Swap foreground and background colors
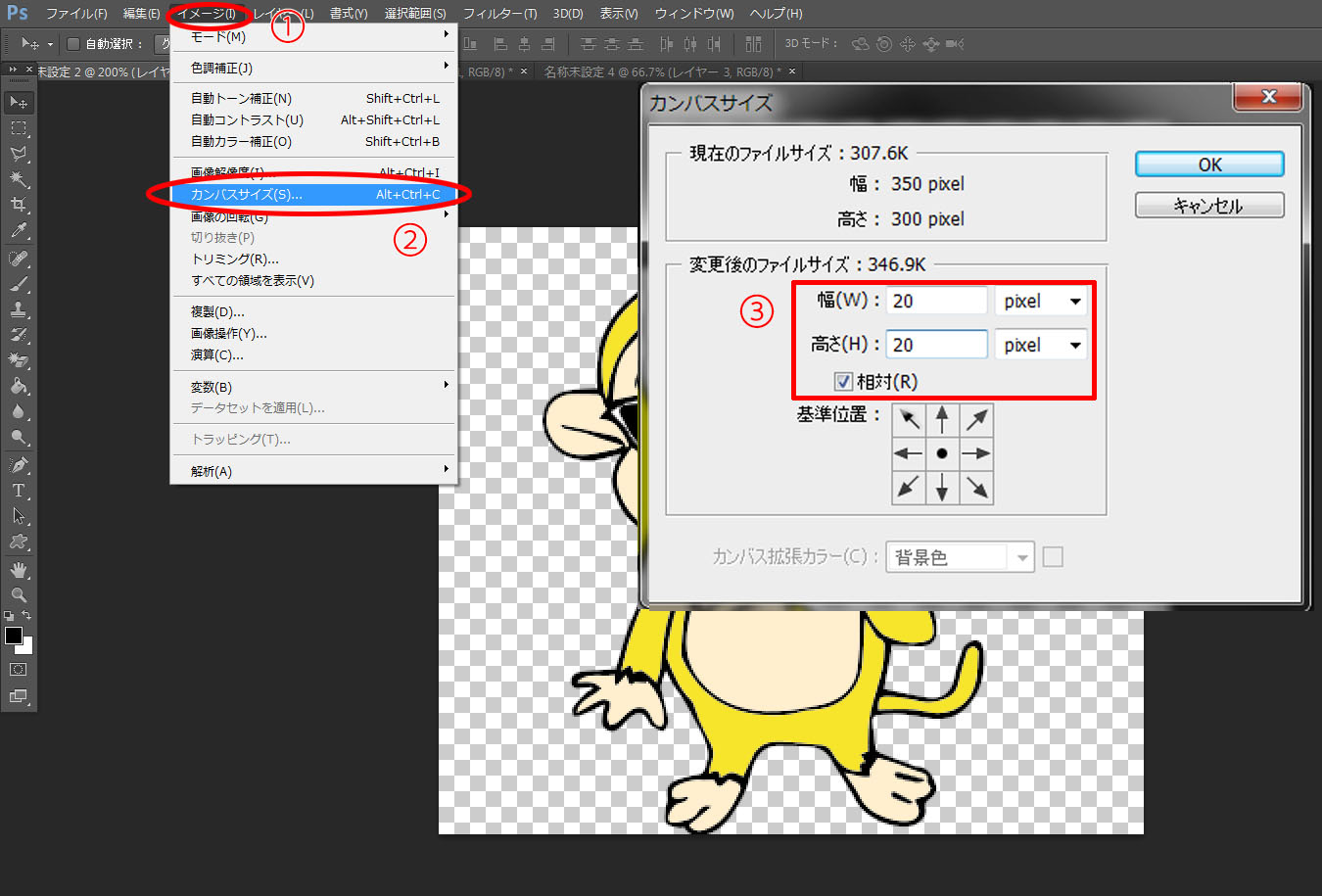Image resolution: width=1322 pixels, height=896 pixels. [26, 616]
